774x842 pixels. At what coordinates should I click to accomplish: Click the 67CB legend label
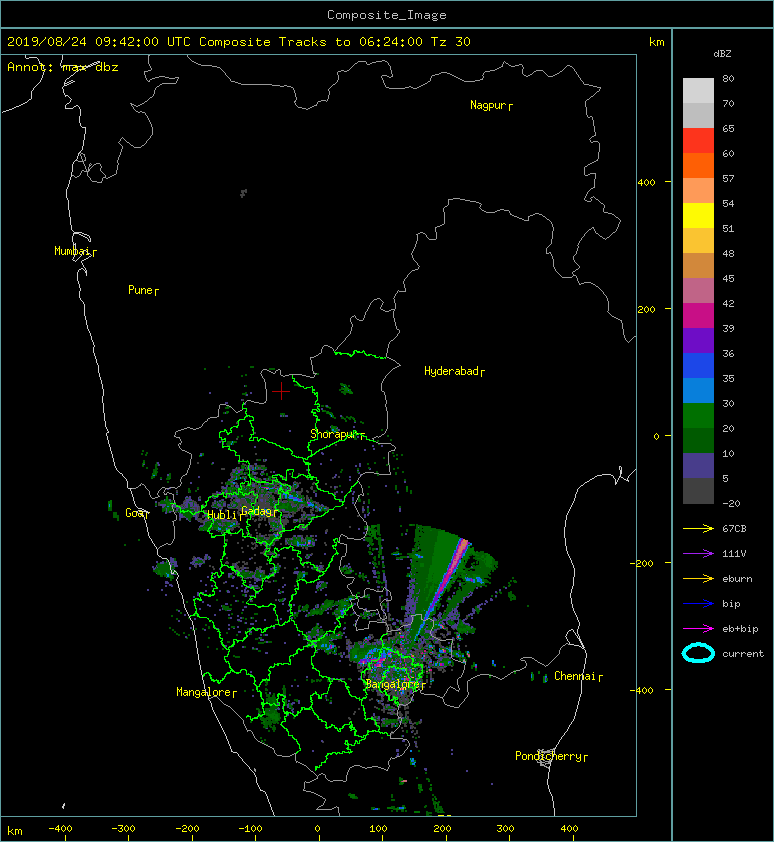[734, 529]
